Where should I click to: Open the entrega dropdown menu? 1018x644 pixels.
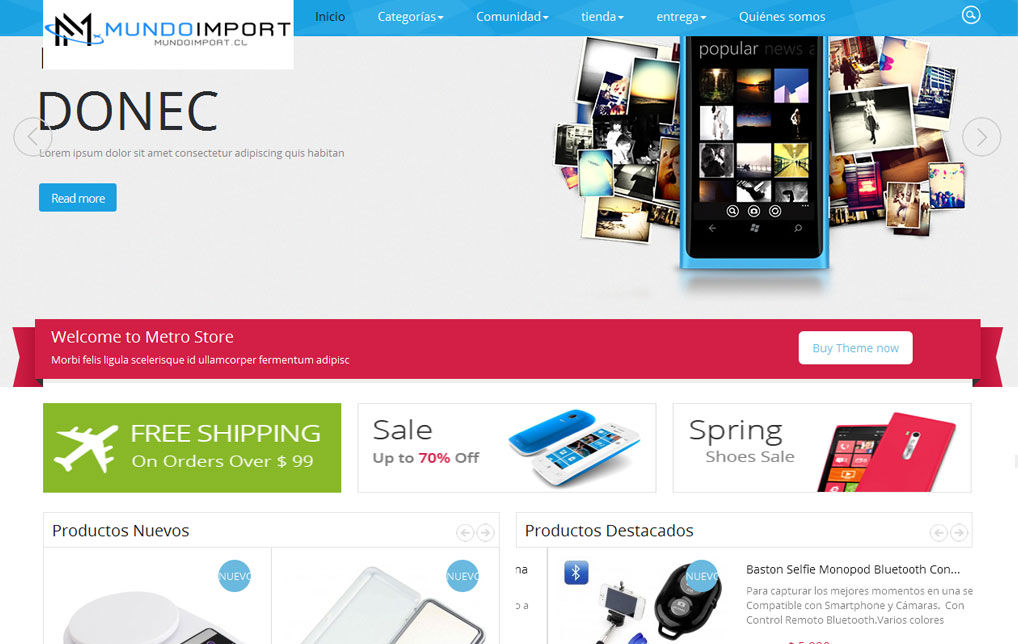(x=681, y=17)
